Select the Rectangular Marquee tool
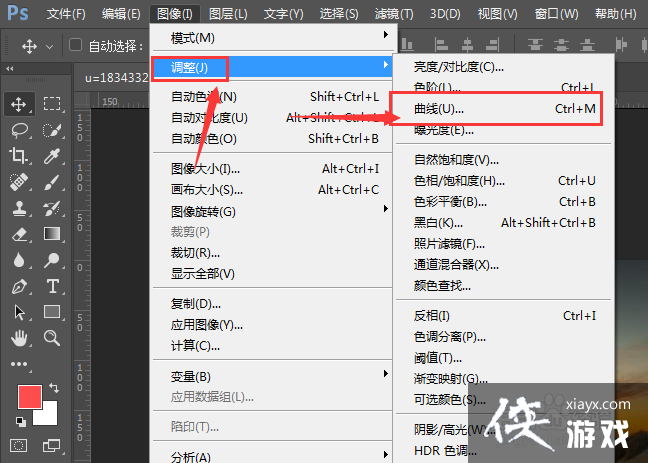The width and height of the screenshot is (648, 463). [52, 104]
